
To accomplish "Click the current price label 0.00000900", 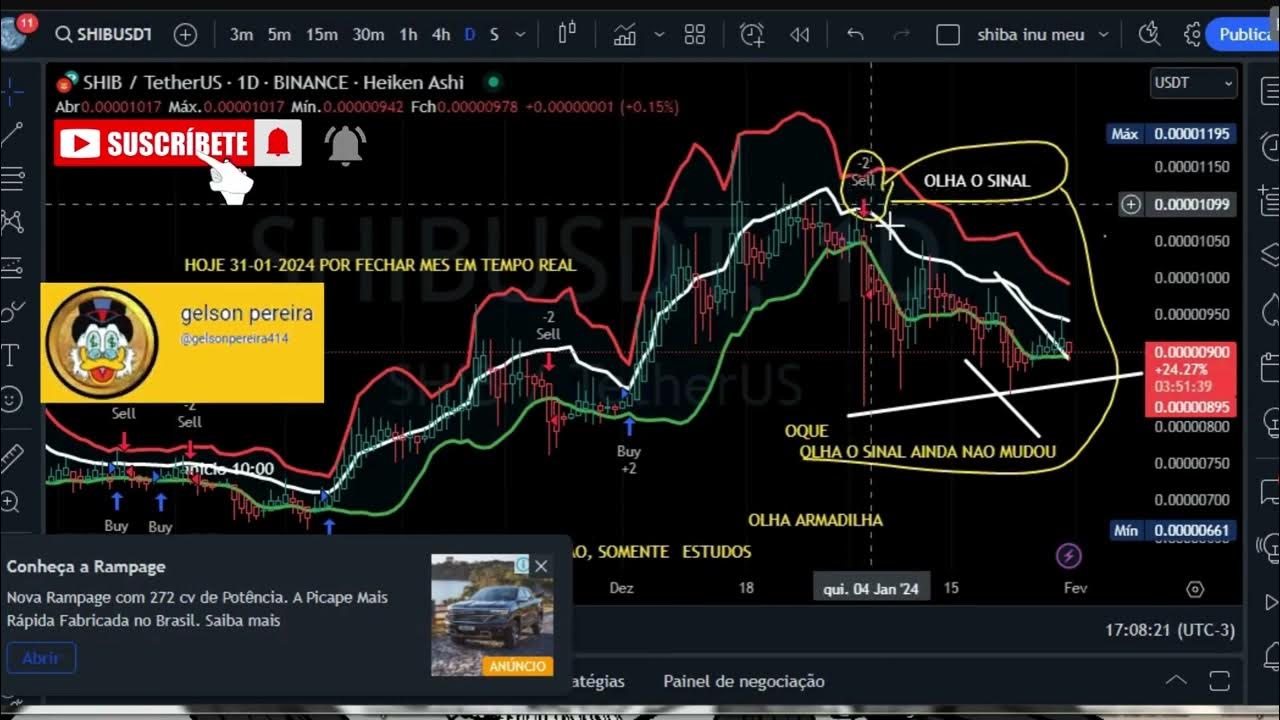I will coord(1191,352).
